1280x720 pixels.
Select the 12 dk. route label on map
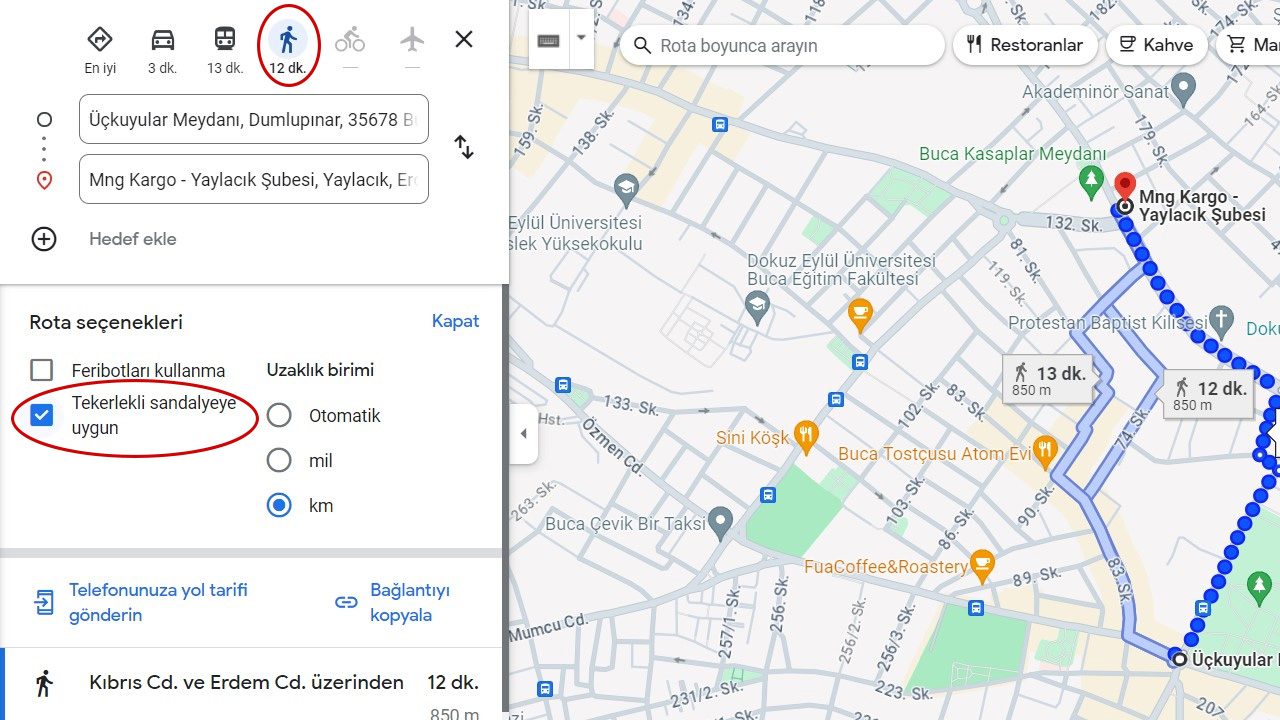pos(1209,394)
